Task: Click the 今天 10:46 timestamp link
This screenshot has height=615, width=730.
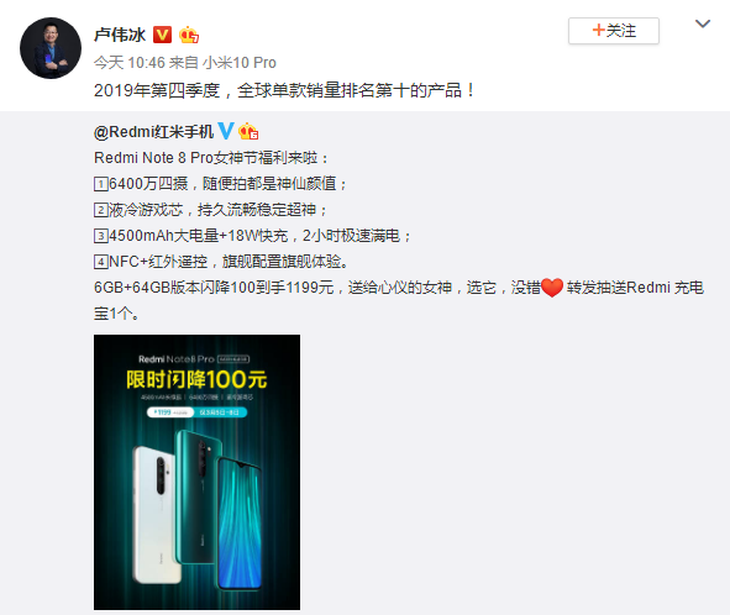Action: point(129,62)
